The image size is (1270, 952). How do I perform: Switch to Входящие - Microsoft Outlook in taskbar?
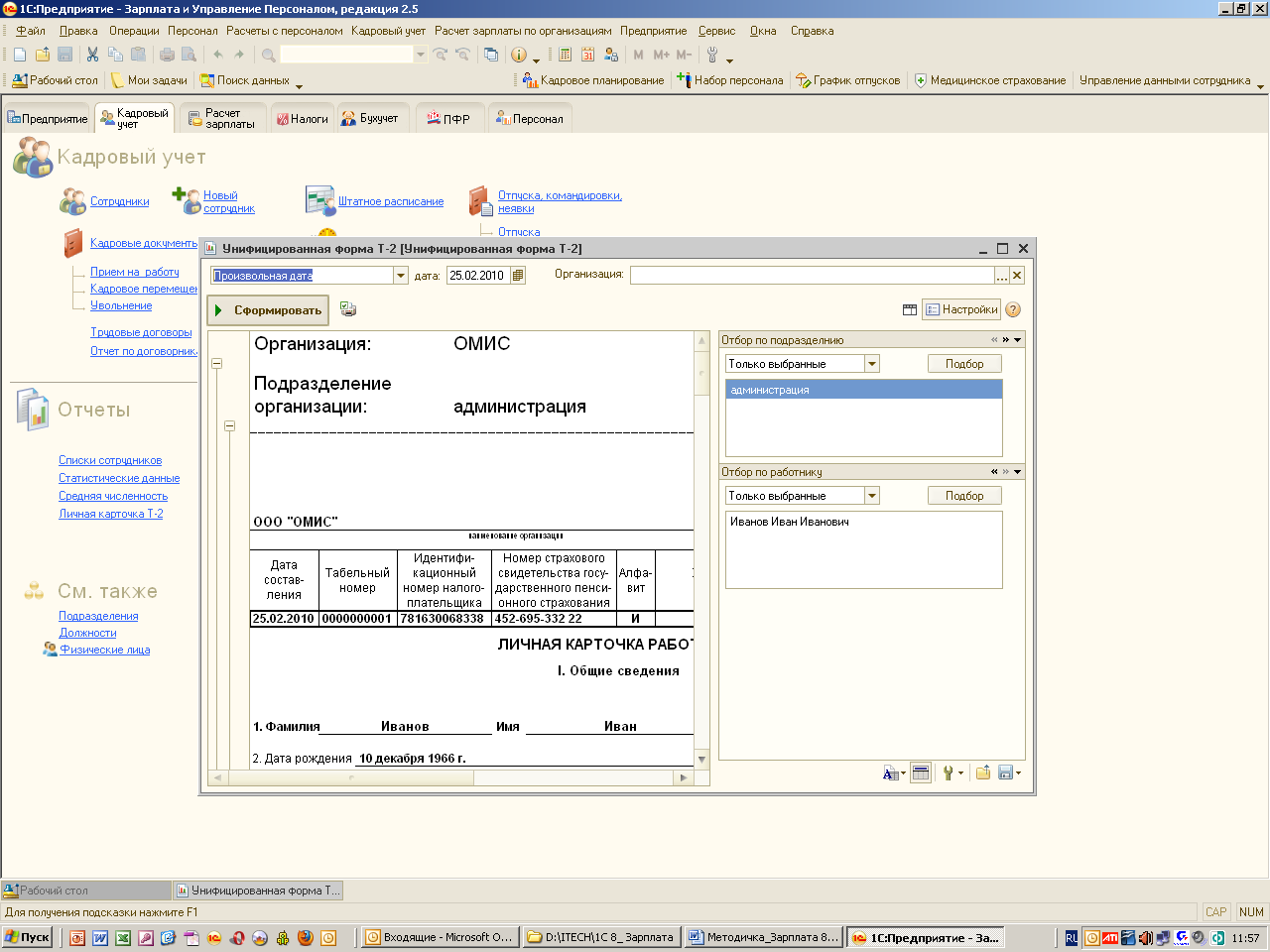point(439,937)
